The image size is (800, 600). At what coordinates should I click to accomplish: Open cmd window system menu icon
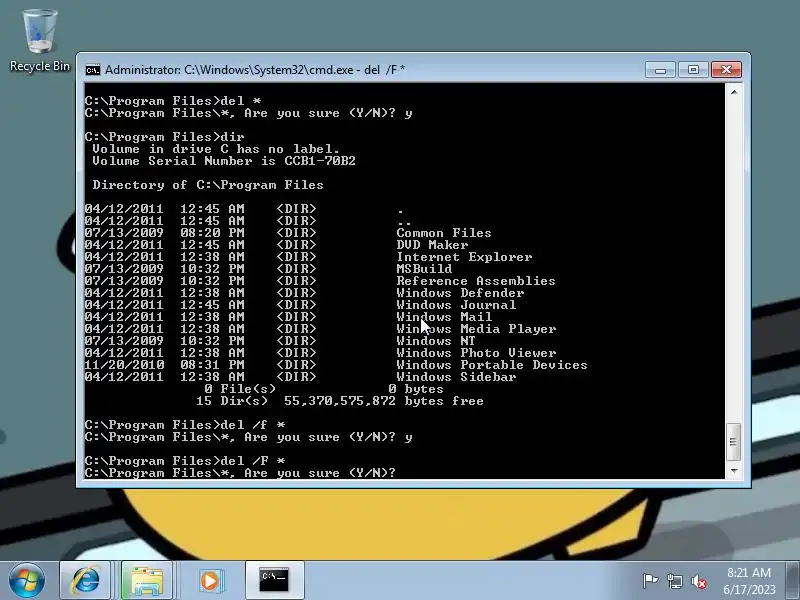(93, 70)
